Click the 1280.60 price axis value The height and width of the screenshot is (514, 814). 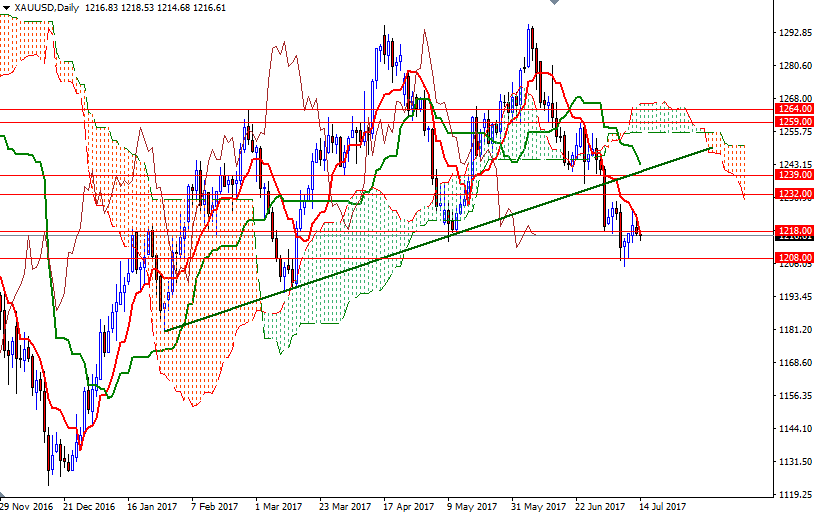pos(795,65)
